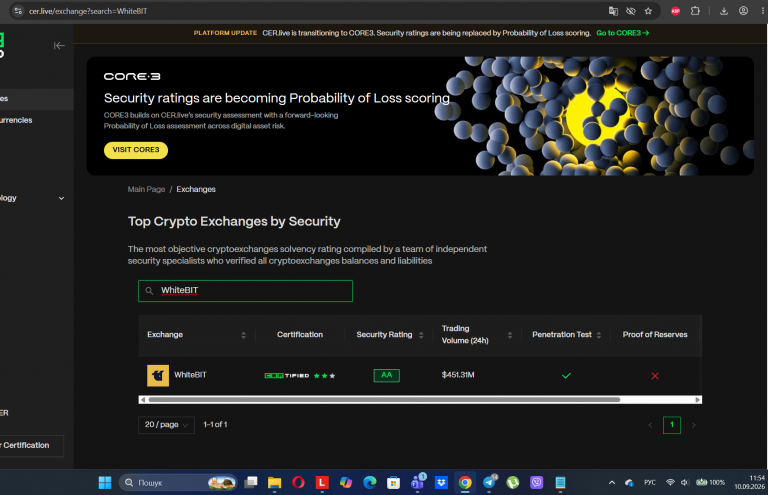
Task: Click the Certification button in the sidebar
Action: [x=32, y=446]
